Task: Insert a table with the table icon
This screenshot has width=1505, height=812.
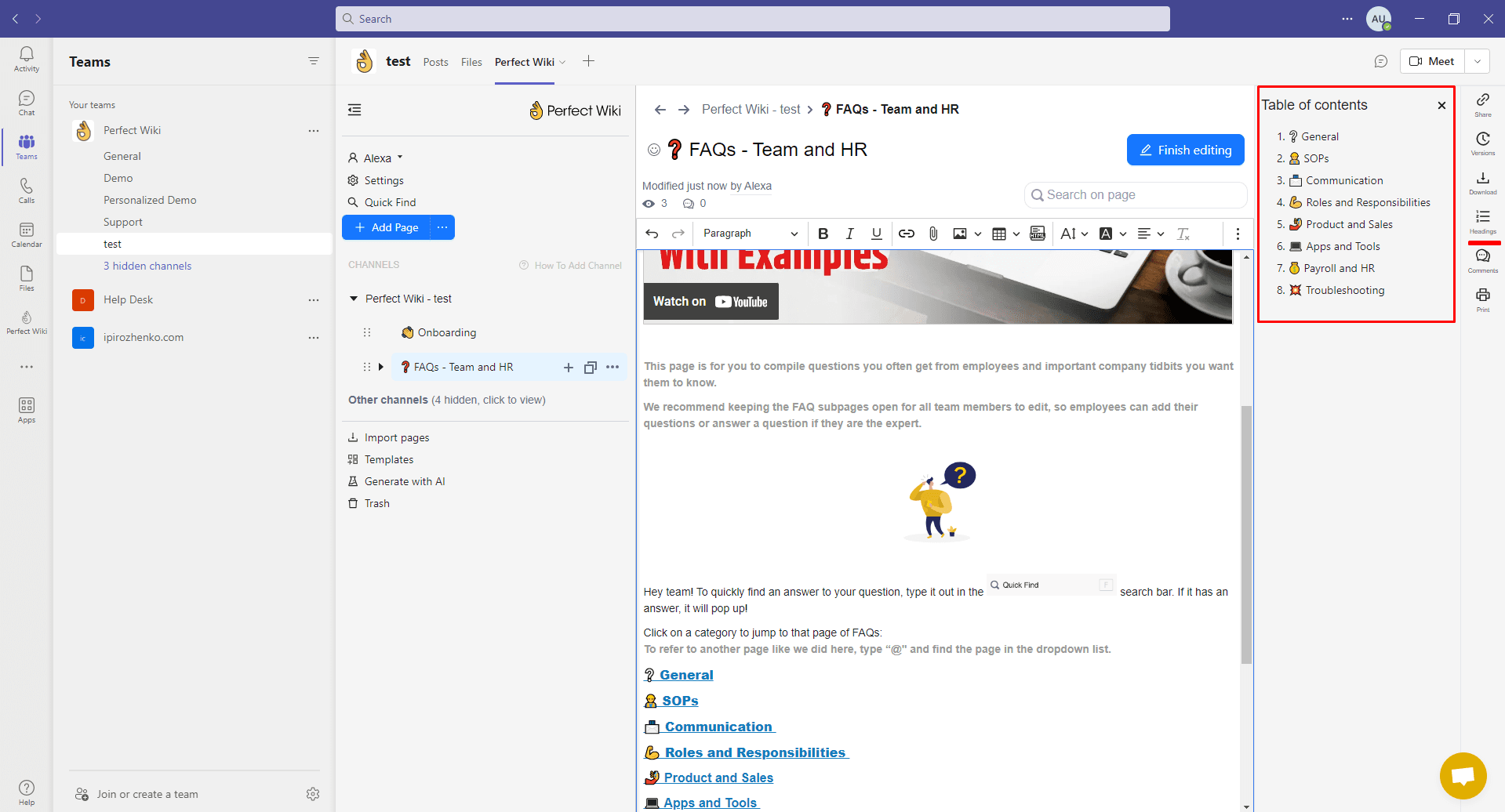Action: (x=998, y=234)
